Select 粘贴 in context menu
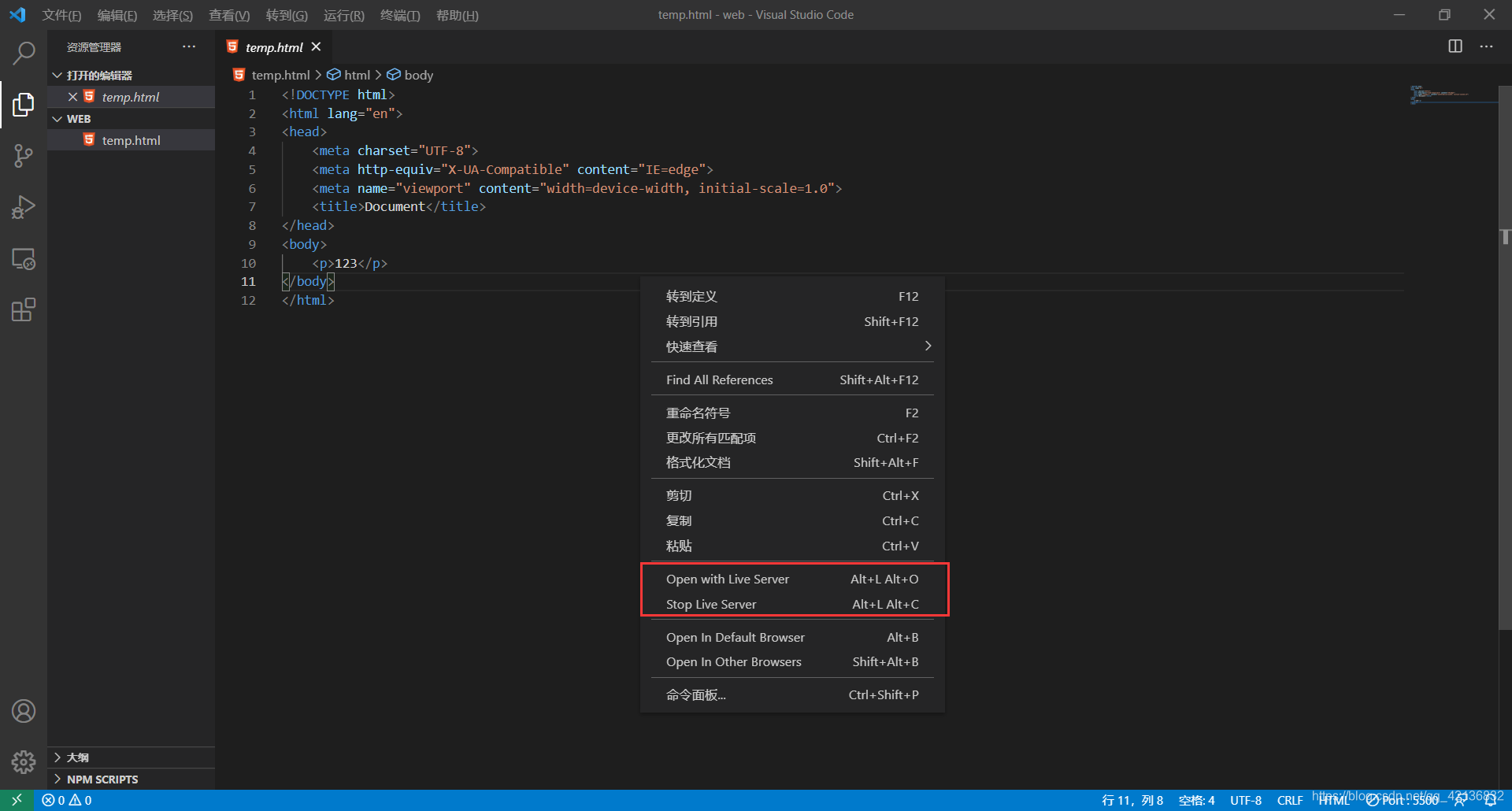The width and height of the screenshot is (1512, 811). [x=792, y=546]
